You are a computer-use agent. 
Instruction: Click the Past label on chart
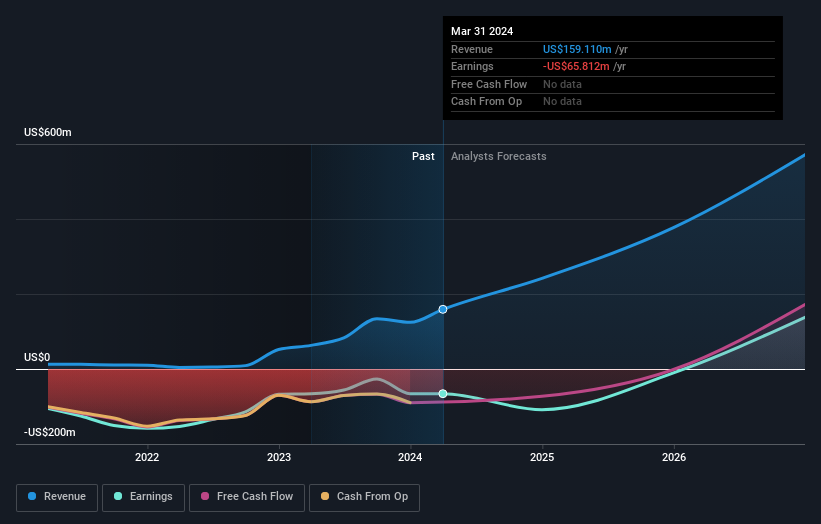(423, 157)
